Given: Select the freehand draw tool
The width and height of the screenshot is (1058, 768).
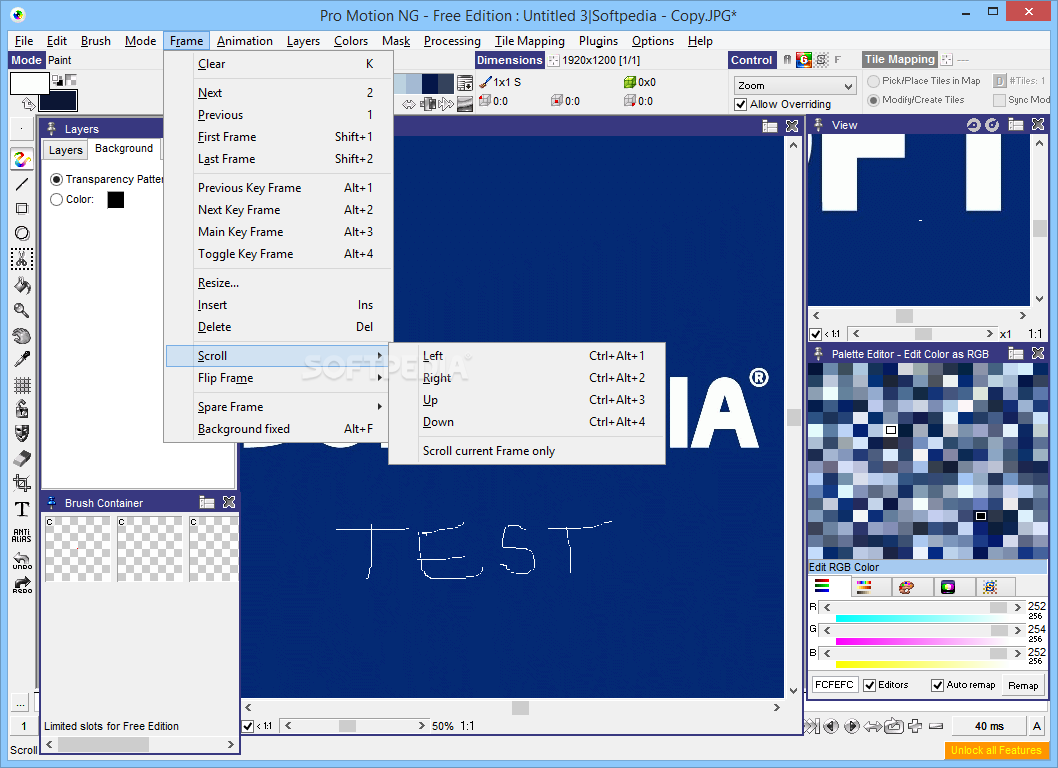Looking at the screenshot, I should [22, 159].
